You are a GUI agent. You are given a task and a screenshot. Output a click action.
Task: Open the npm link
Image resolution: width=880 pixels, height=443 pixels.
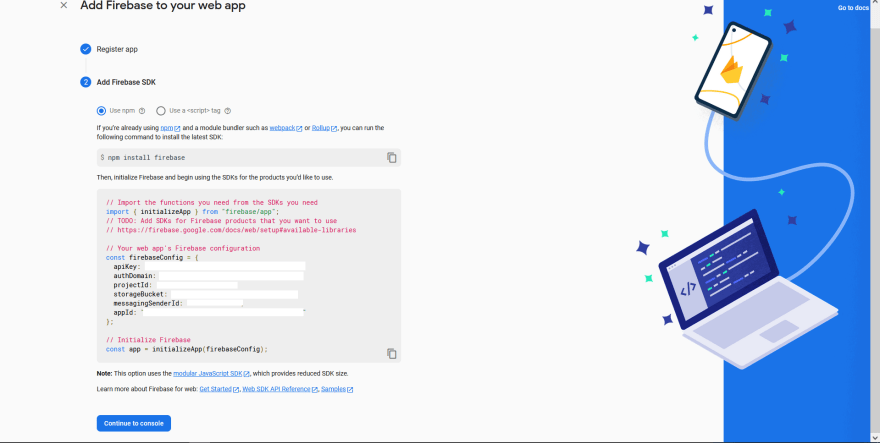tap(170, 128)
